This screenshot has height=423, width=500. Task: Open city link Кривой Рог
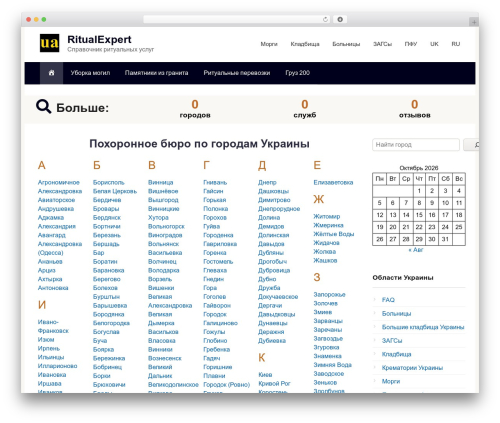(x=274, y=384)
